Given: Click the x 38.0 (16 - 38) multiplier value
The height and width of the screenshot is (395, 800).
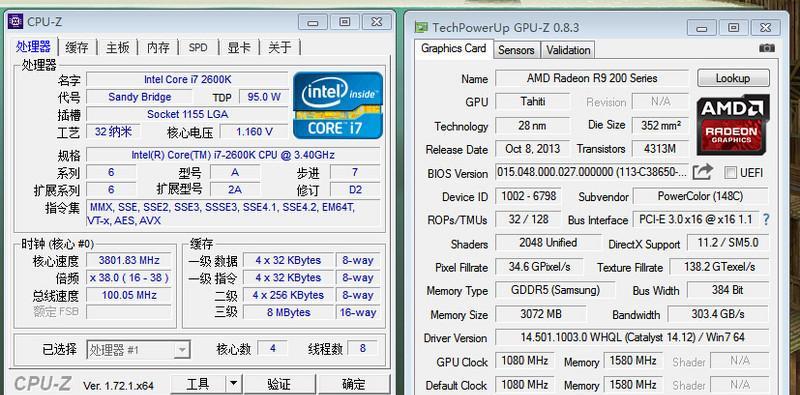Looking at the screenshot, I should click(x=129, y=278).
